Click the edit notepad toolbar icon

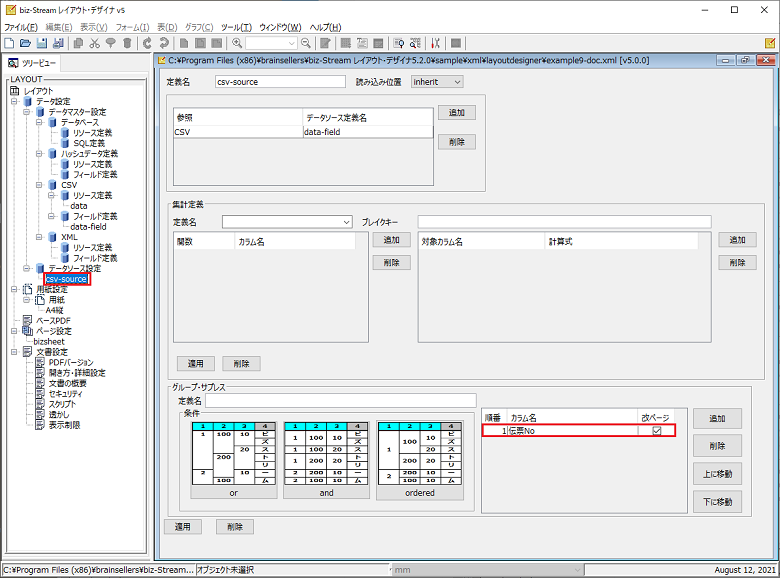[x=325, y=43]
